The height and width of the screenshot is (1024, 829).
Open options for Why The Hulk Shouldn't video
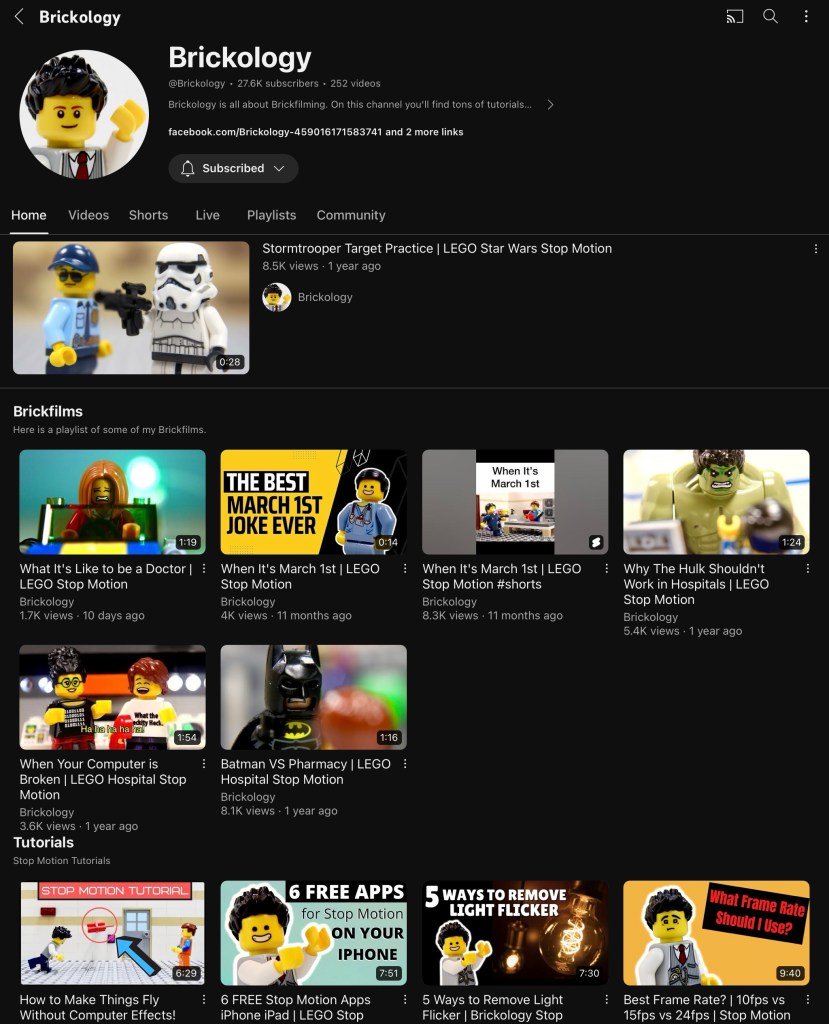pyautogui.click(x=807, y=569)
